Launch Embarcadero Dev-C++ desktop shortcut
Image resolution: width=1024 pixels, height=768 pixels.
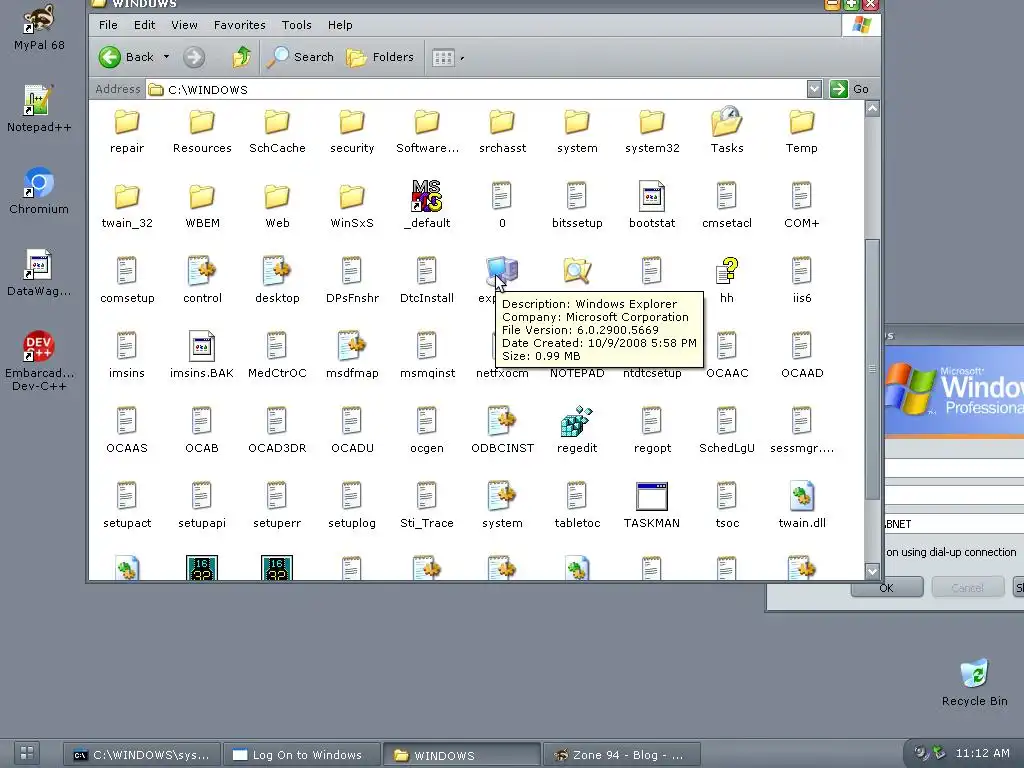tap(39, 360)
